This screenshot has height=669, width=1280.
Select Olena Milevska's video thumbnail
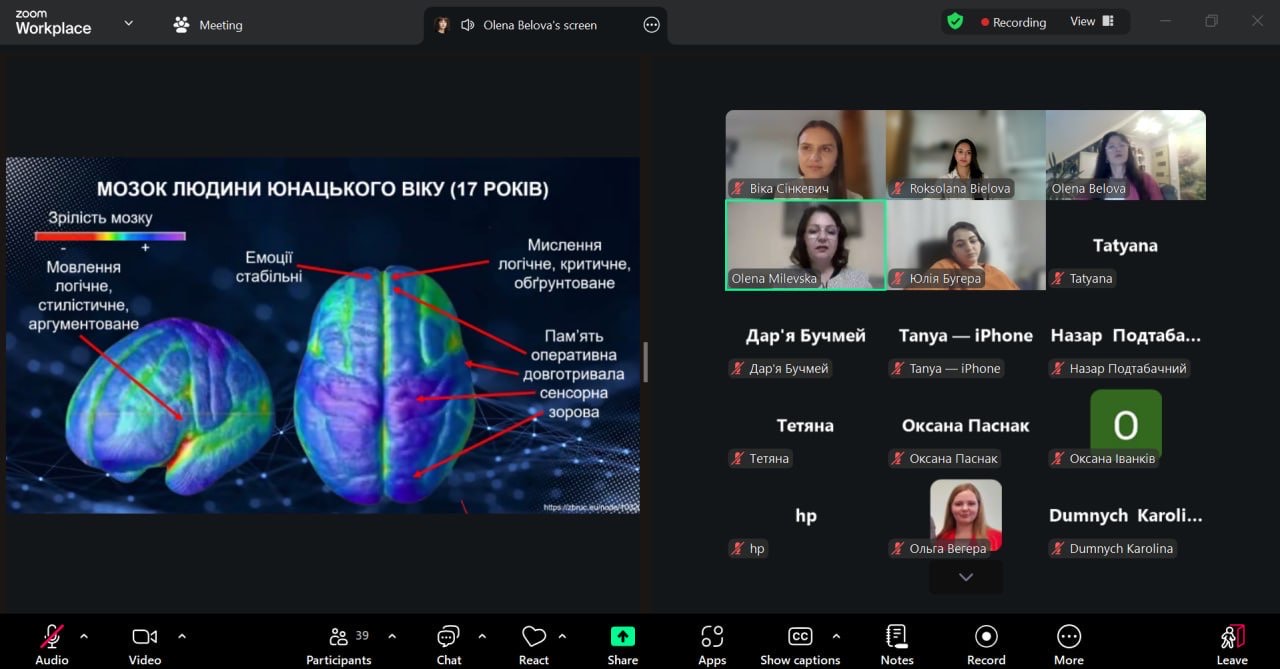coord(805,245)
